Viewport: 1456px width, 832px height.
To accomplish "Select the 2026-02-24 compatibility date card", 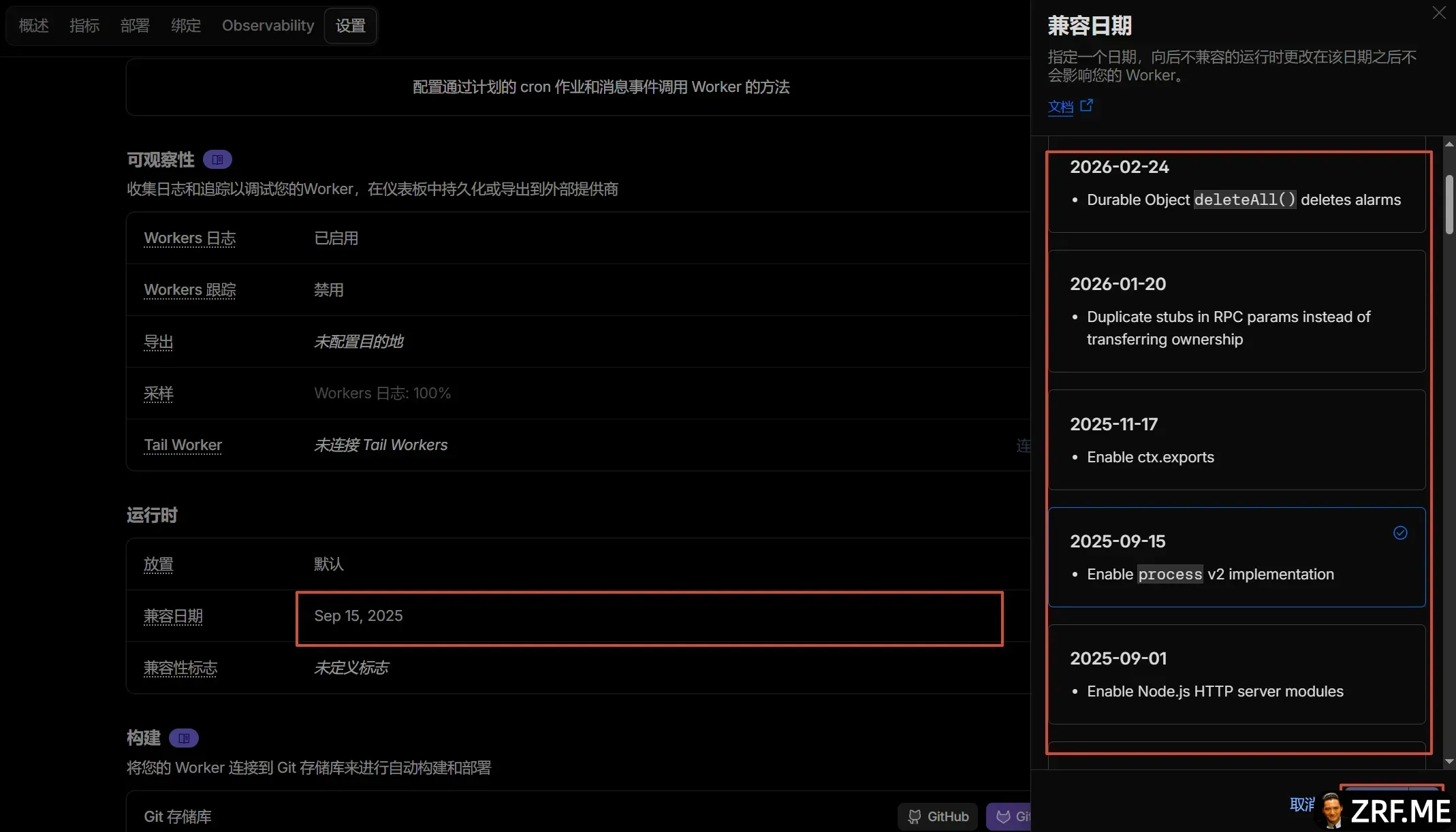I will pyautogui.click(x=1237, y=185).
